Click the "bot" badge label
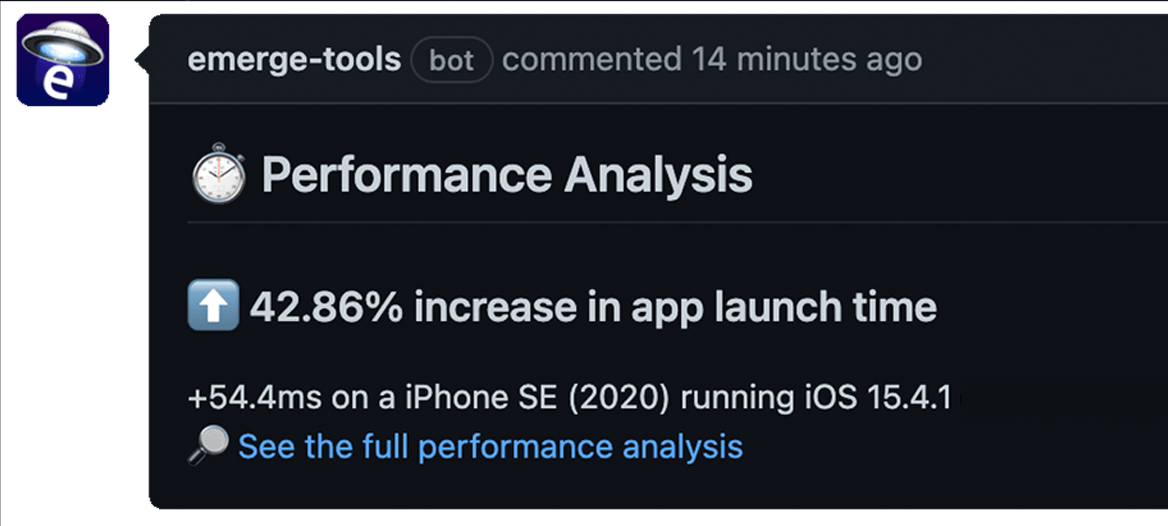The height and width of the screenshot is (526, 1168). 452,60
